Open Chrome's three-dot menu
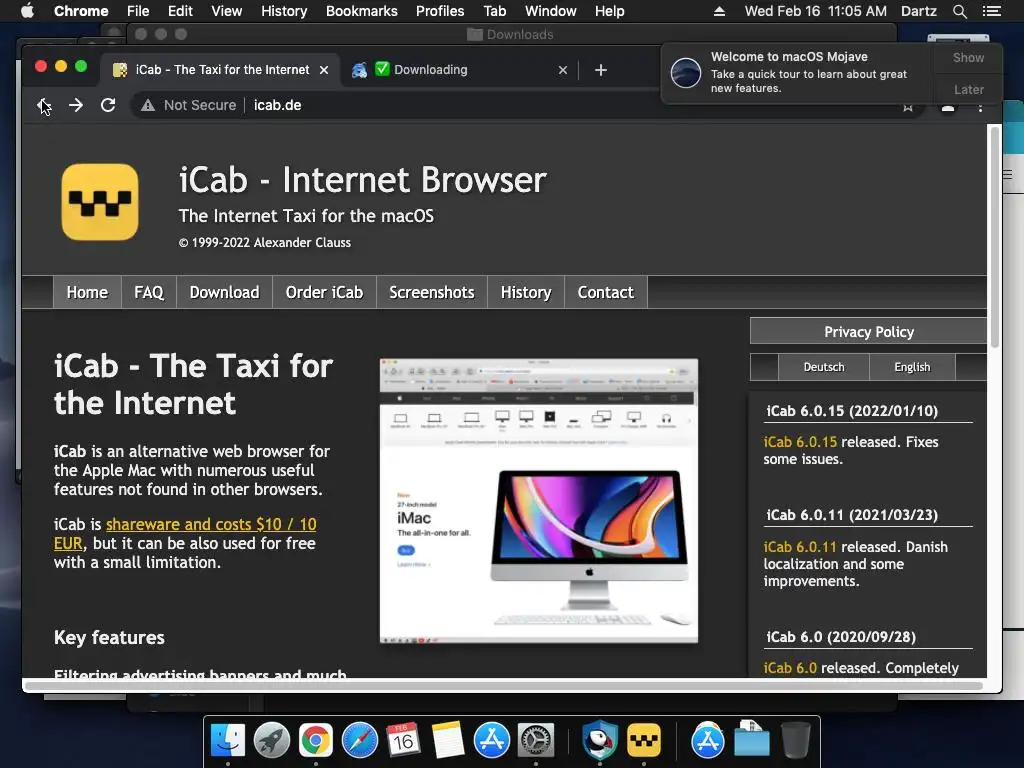 pyautogui.click(x=980, y=106)
